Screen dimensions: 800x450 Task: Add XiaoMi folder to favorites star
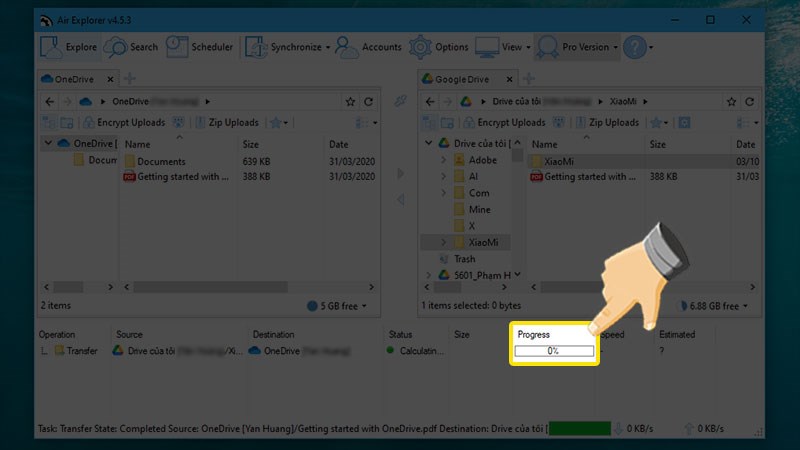[731, 102]
